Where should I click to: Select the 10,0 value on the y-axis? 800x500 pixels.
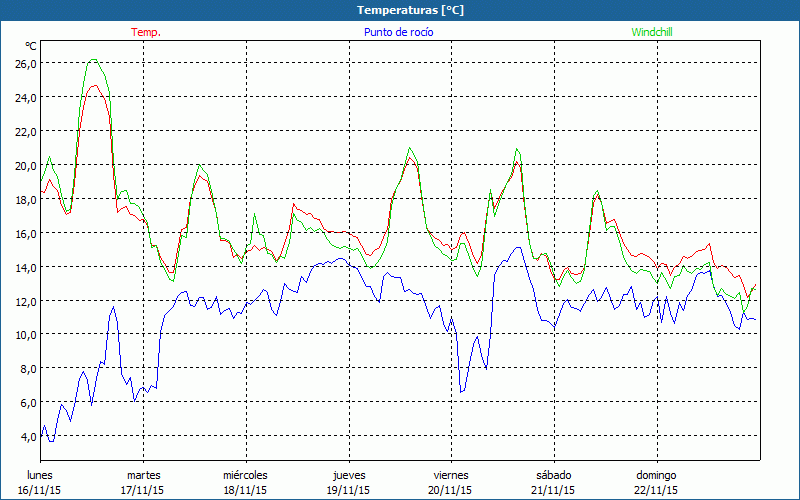click(x=25, y=335)
